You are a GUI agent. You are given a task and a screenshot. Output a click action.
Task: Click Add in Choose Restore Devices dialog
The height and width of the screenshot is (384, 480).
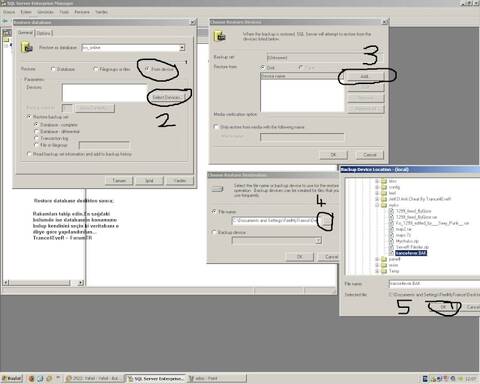point(364,76)
